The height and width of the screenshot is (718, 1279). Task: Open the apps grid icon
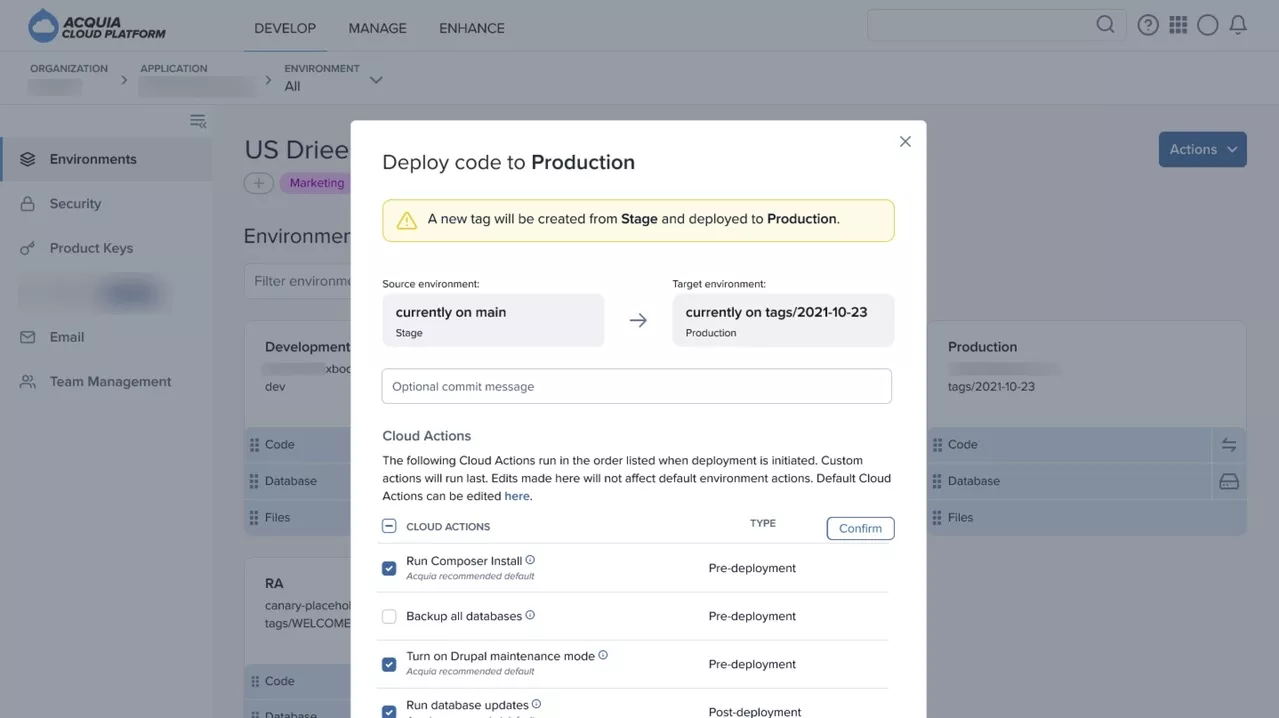pyautogui.click(x=1178, y=26)
